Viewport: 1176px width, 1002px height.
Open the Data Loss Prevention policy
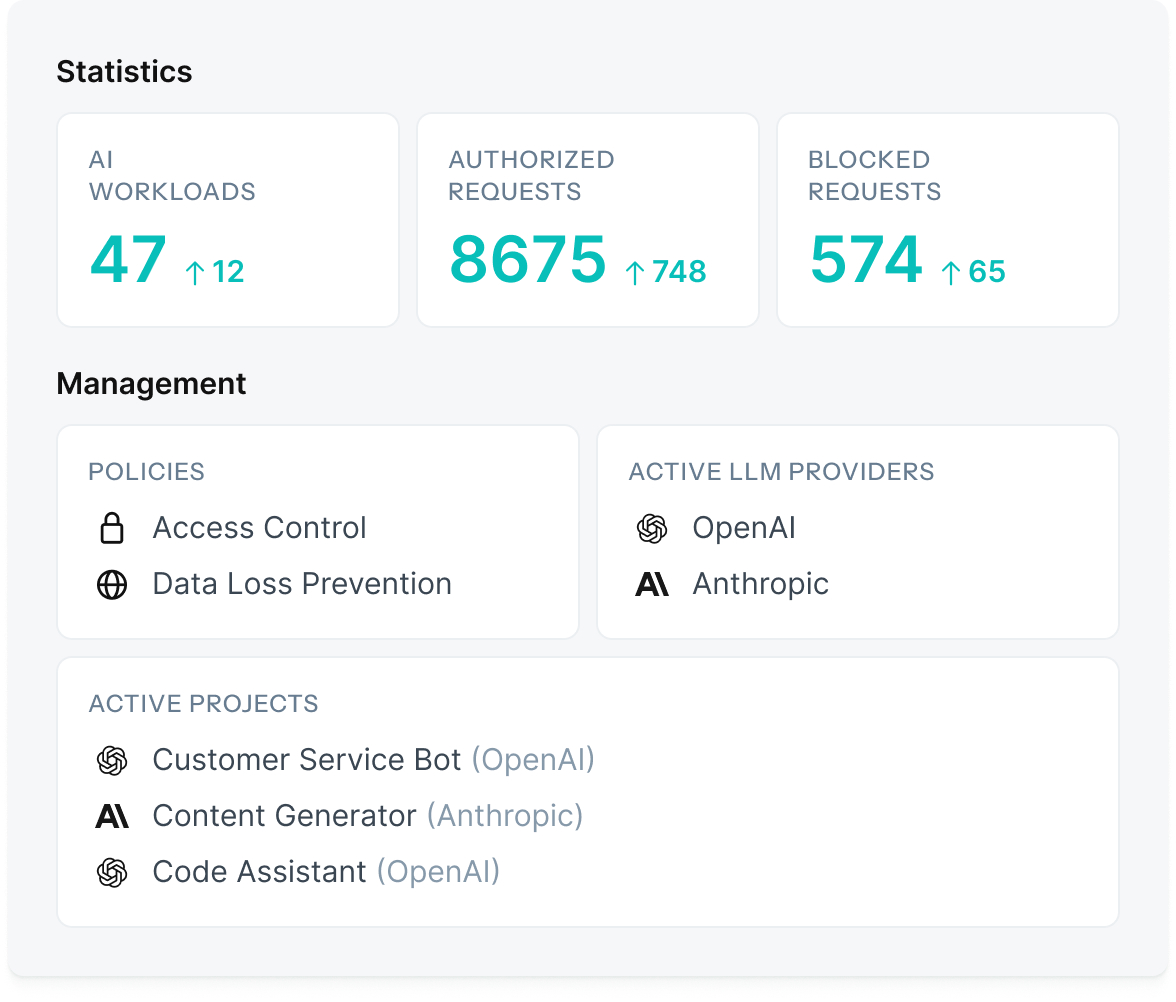[301, 584]
